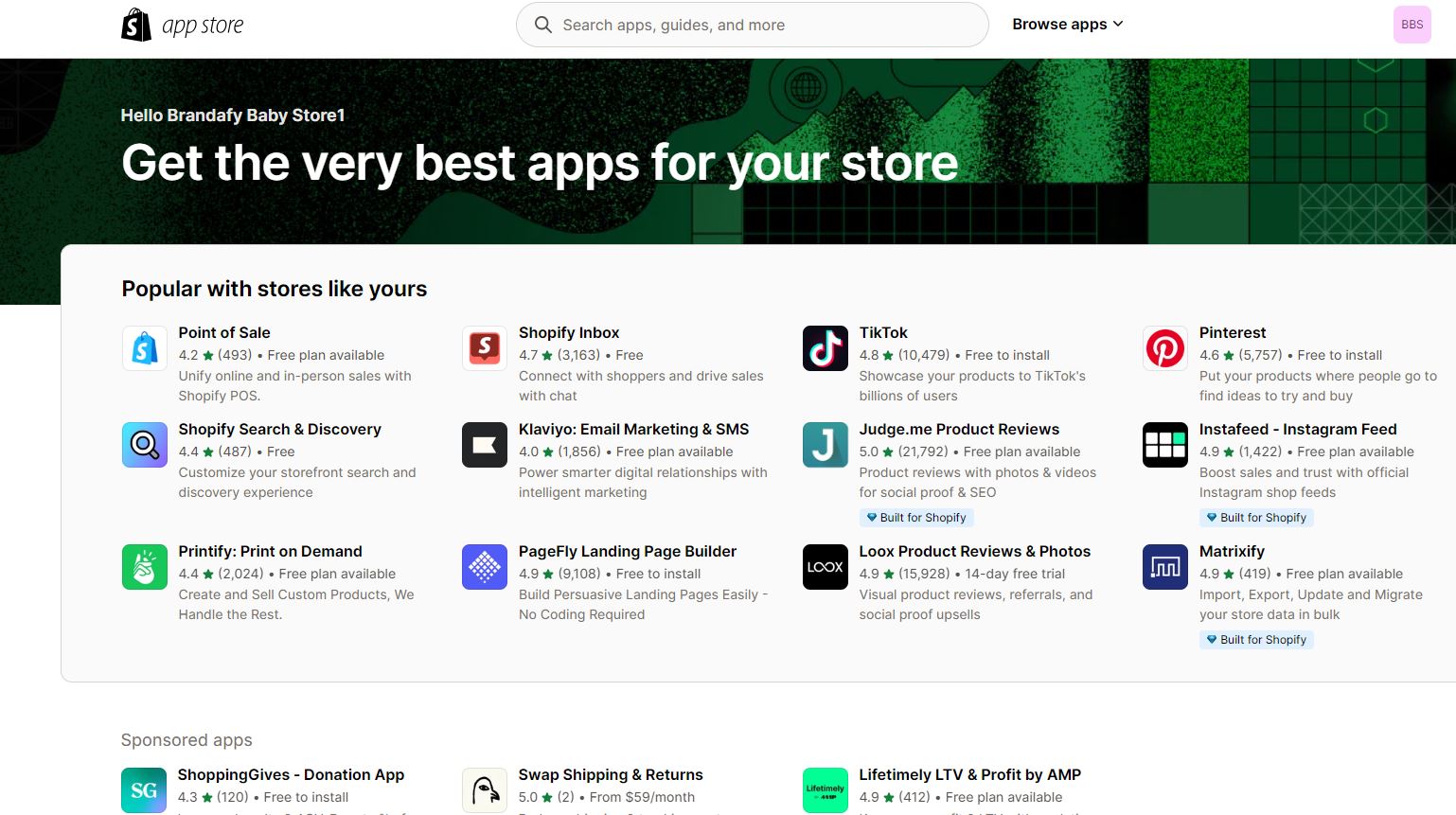1456x815 pixels.
Task: Open the Judge.me app icon
Action: point(826,445)
